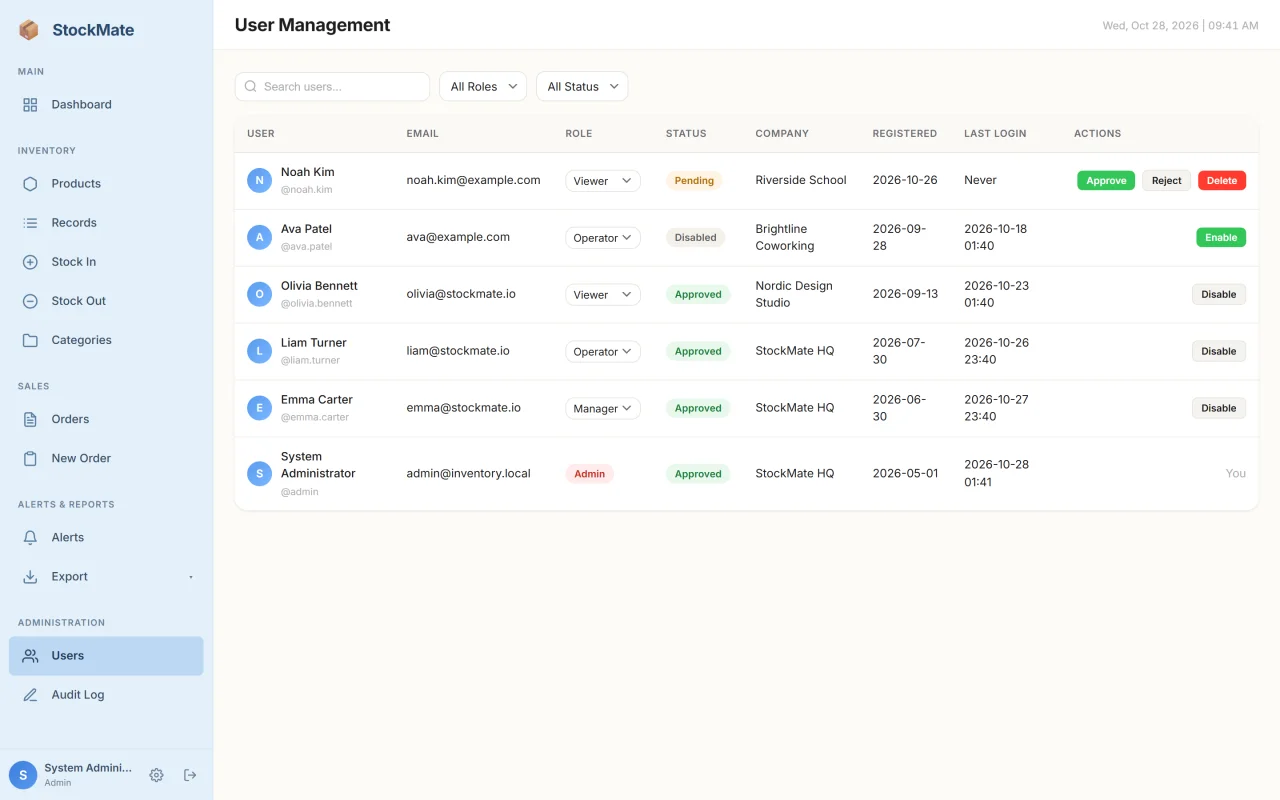Open the Alerts menu item
The image size is (1280, 800).
pos(106,537)
